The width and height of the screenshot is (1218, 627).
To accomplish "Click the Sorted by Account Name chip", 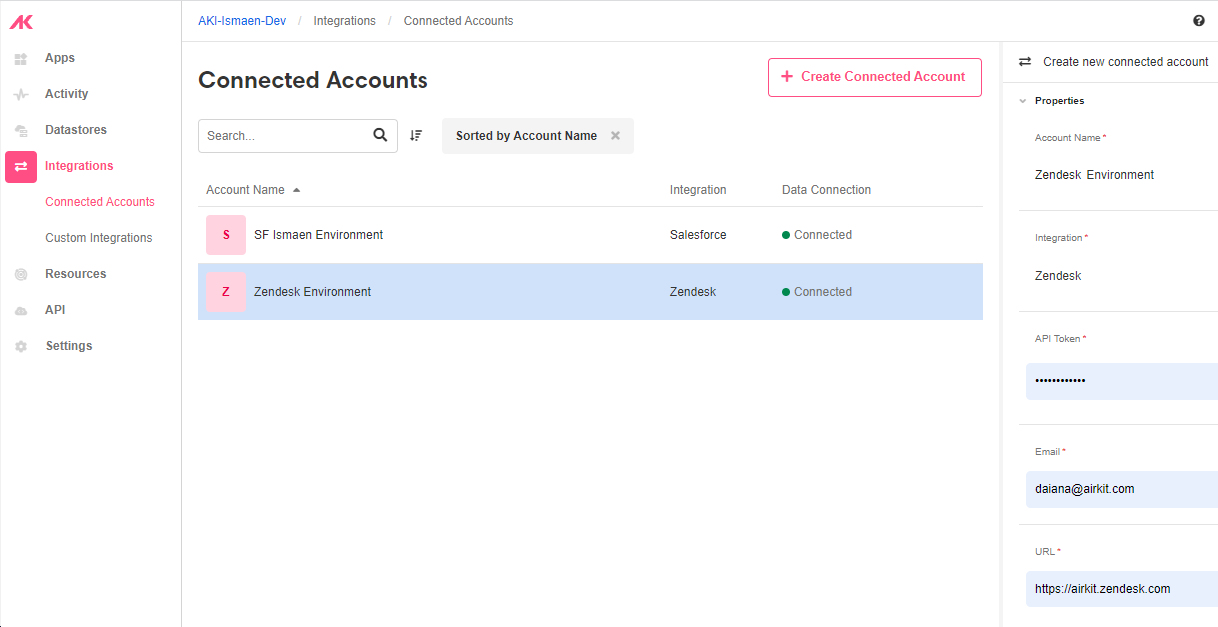I will coord(538,136).
